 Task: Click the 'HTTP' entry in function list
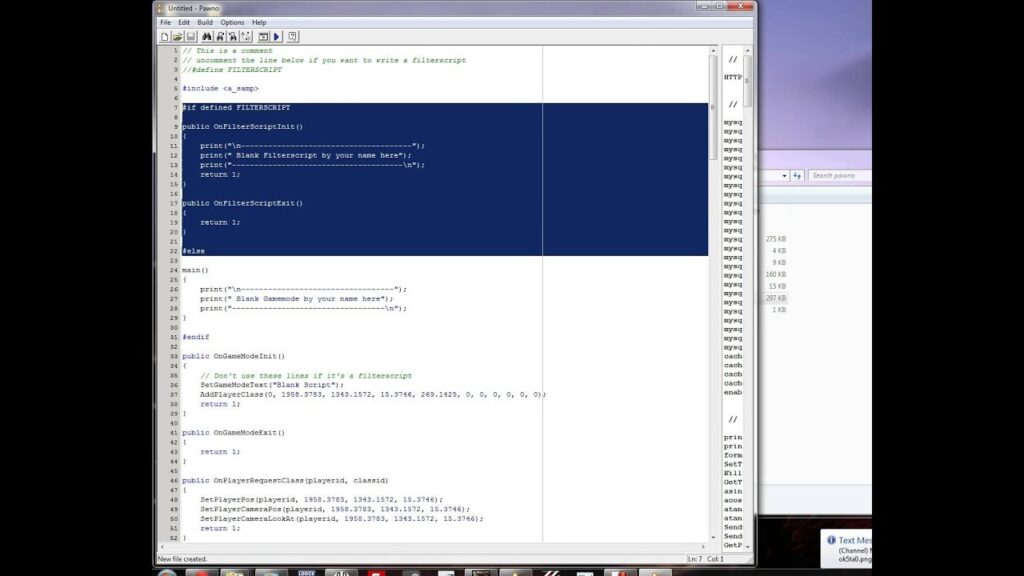pos(733,77)
